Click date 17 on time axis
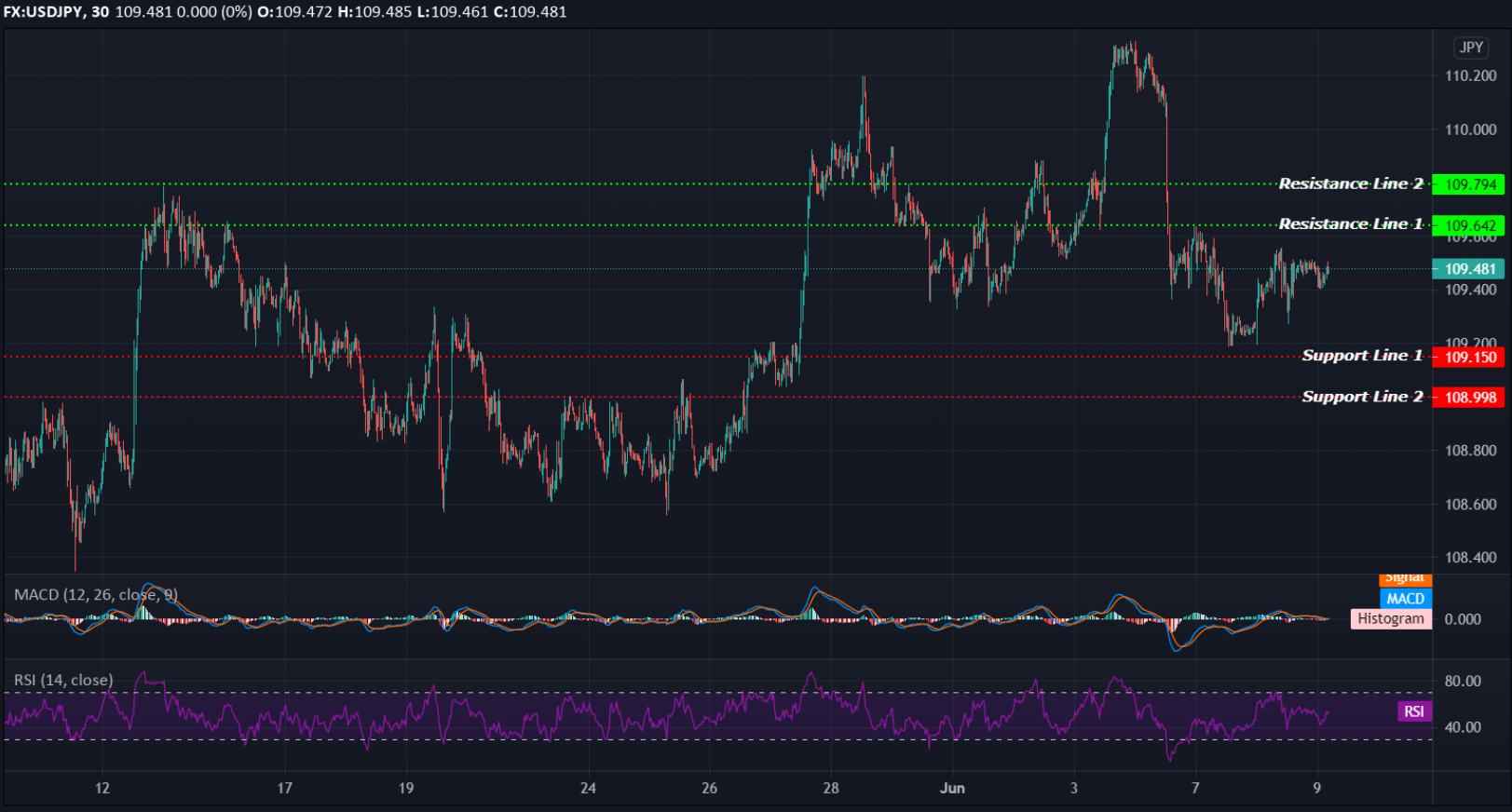Screen dimensions: 1512x812 click(284, 788)
